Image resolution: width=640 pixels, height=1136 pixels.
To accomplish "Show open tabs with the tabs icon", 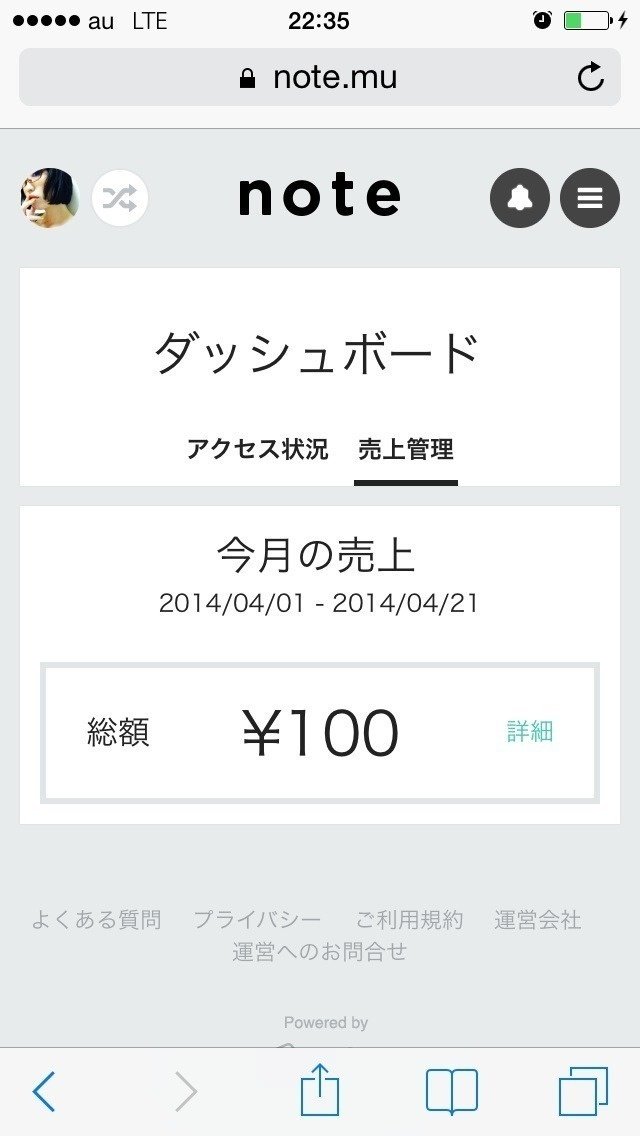I will [x=586, y=1090].
